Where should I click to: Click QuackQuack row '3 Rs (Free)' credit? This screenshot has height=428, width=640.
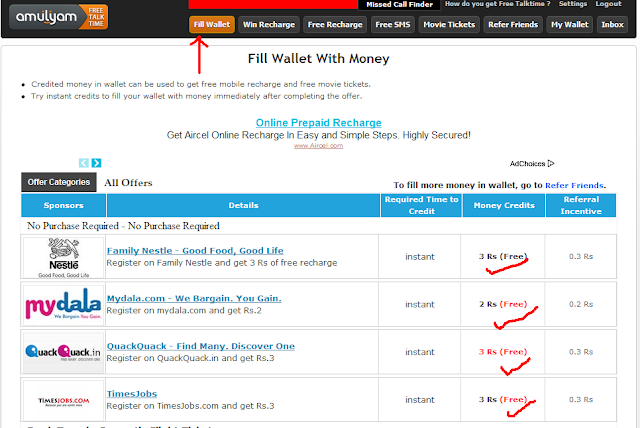[503, 352]
